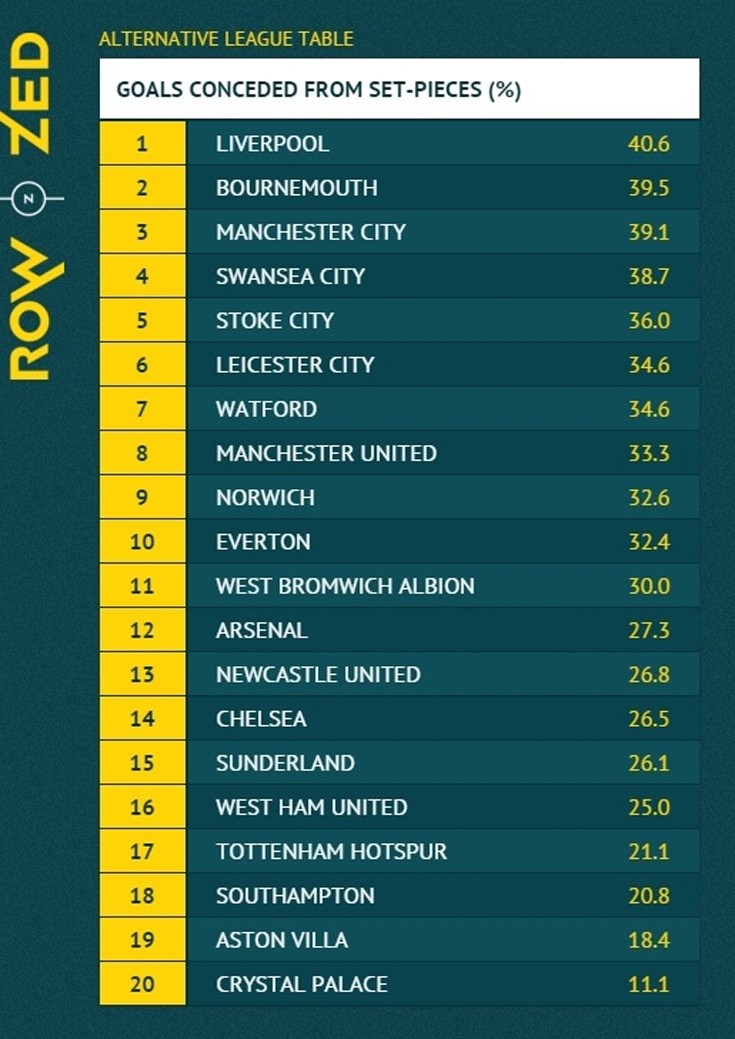The height and width of the screenshot is (1039, 735).
Task: Choose Watford in the table
Action: click(x=266, y=409)
